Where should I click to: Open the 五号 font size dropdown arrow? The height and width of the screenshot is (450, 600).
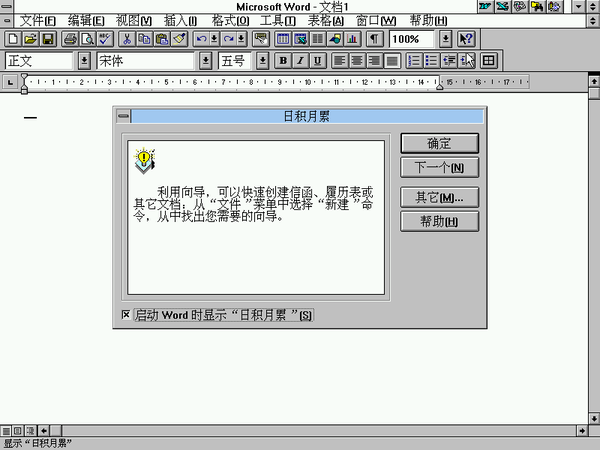(x=262, y=61)
